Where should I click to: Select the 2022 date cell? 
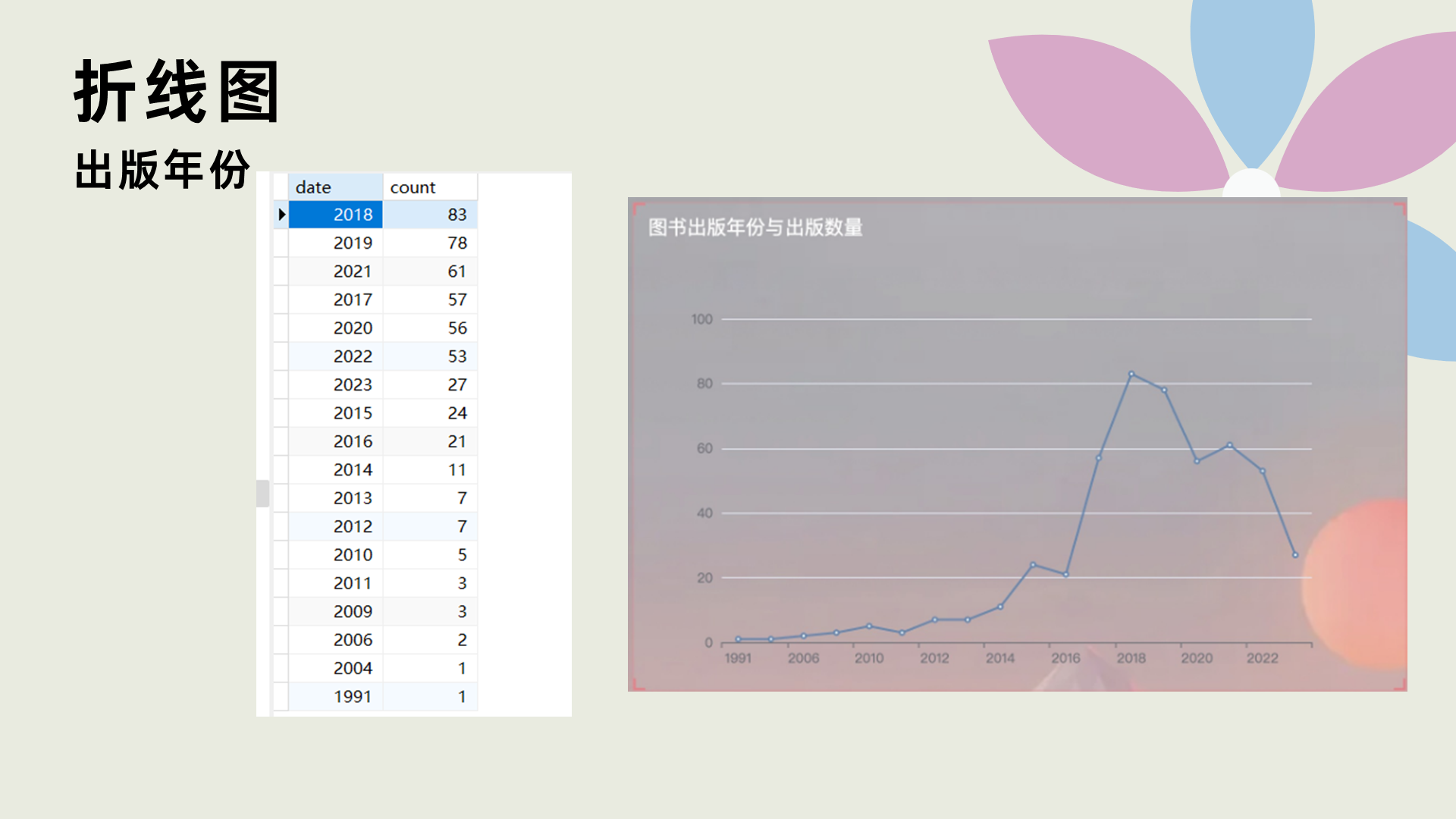point(335,356)
